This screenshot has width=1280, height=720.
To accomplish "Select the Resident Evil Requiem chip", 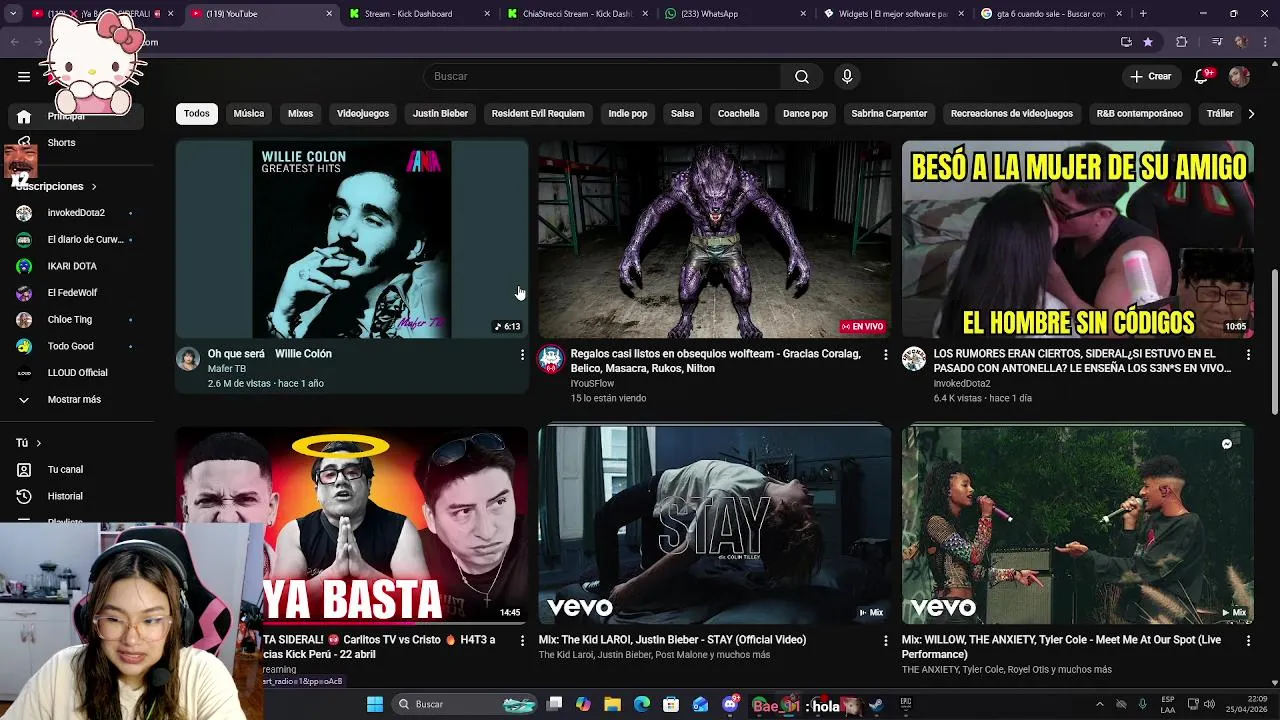I will click(538, 113).
